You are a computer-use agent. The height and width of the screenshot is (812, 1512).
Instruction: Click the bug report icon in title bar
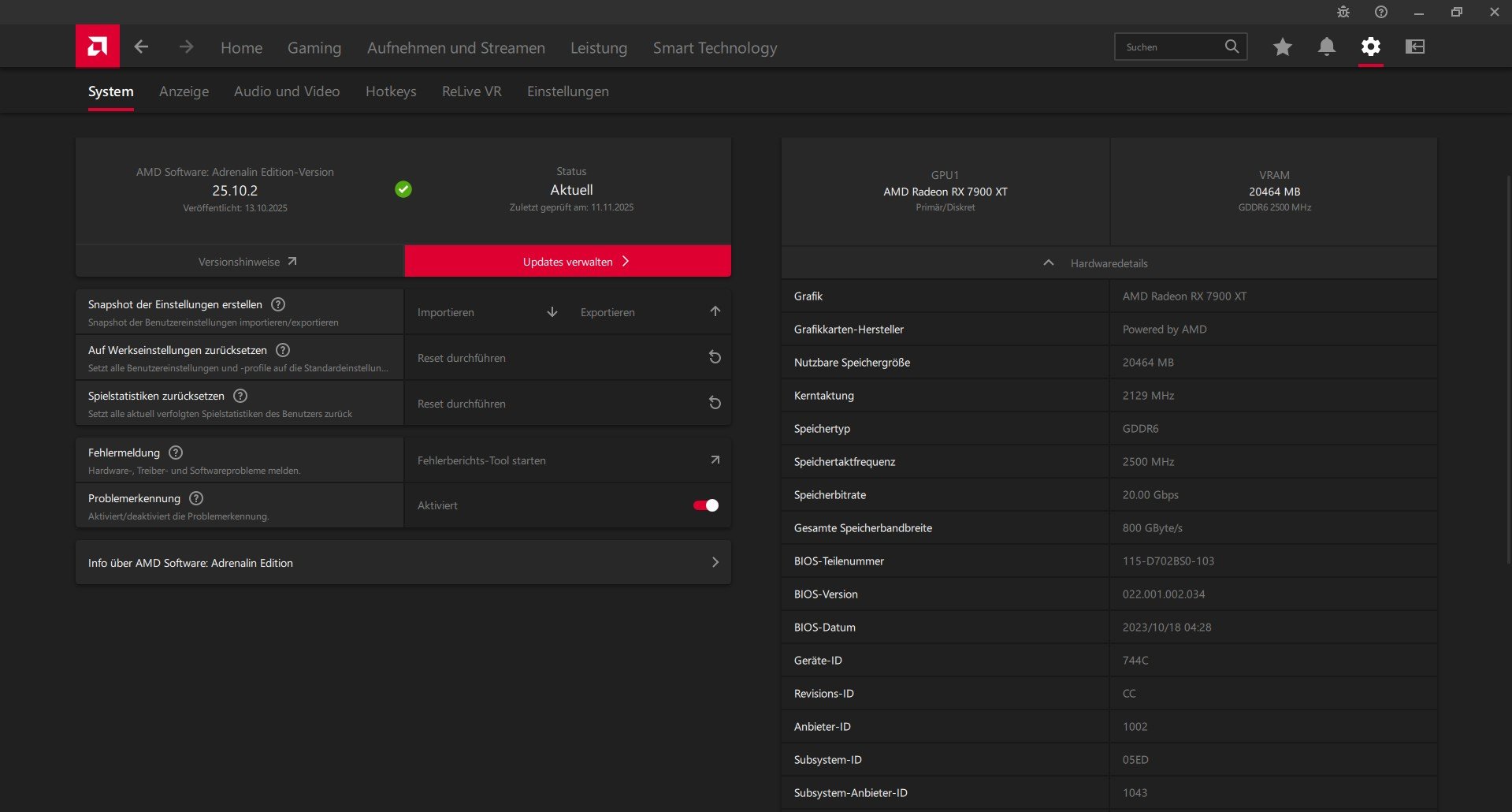click(x=1343, y=12)
